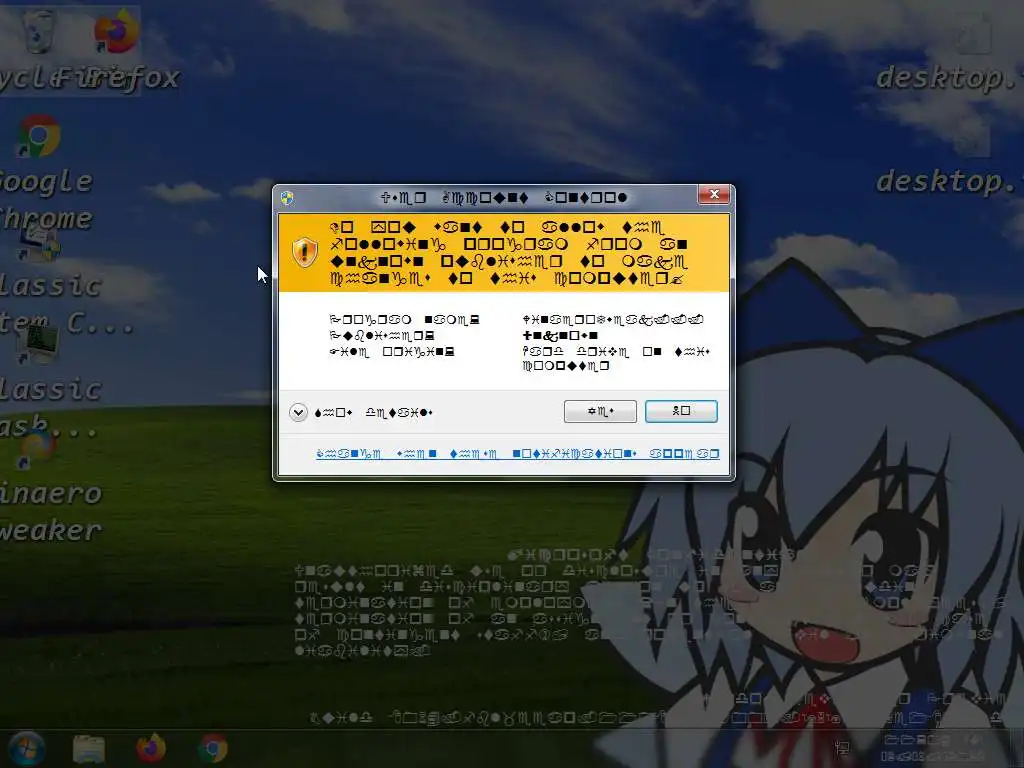The width and height of the screenshot is (1024, 768).
Task: Launch Firefox from the taskbar
Action: pyautogui.click(x=151, y=748)
